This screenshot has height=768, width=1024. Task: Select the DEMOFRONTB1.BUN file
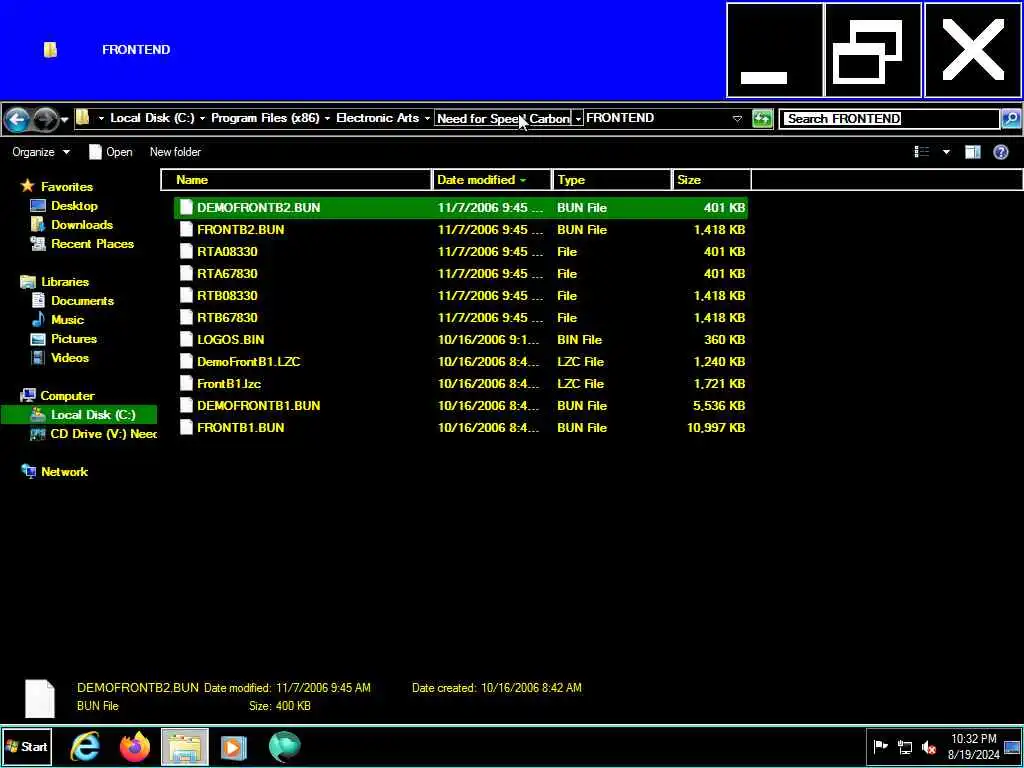click(460, 406)
